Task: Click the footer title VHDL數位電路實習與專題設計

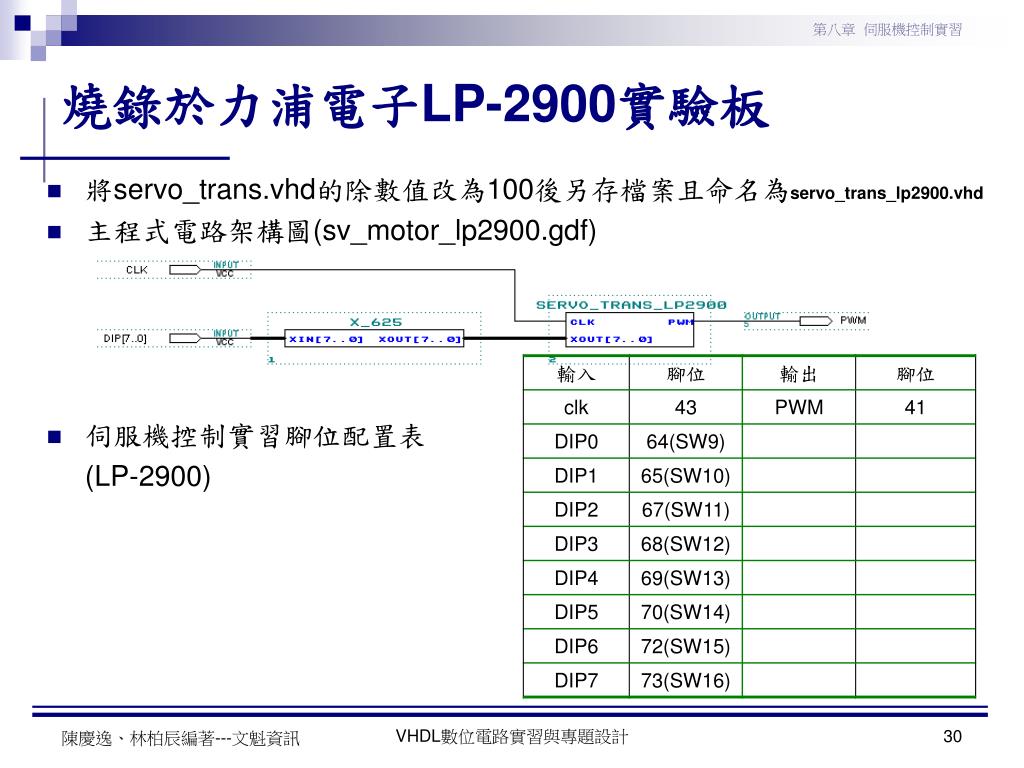Action: 512,737
